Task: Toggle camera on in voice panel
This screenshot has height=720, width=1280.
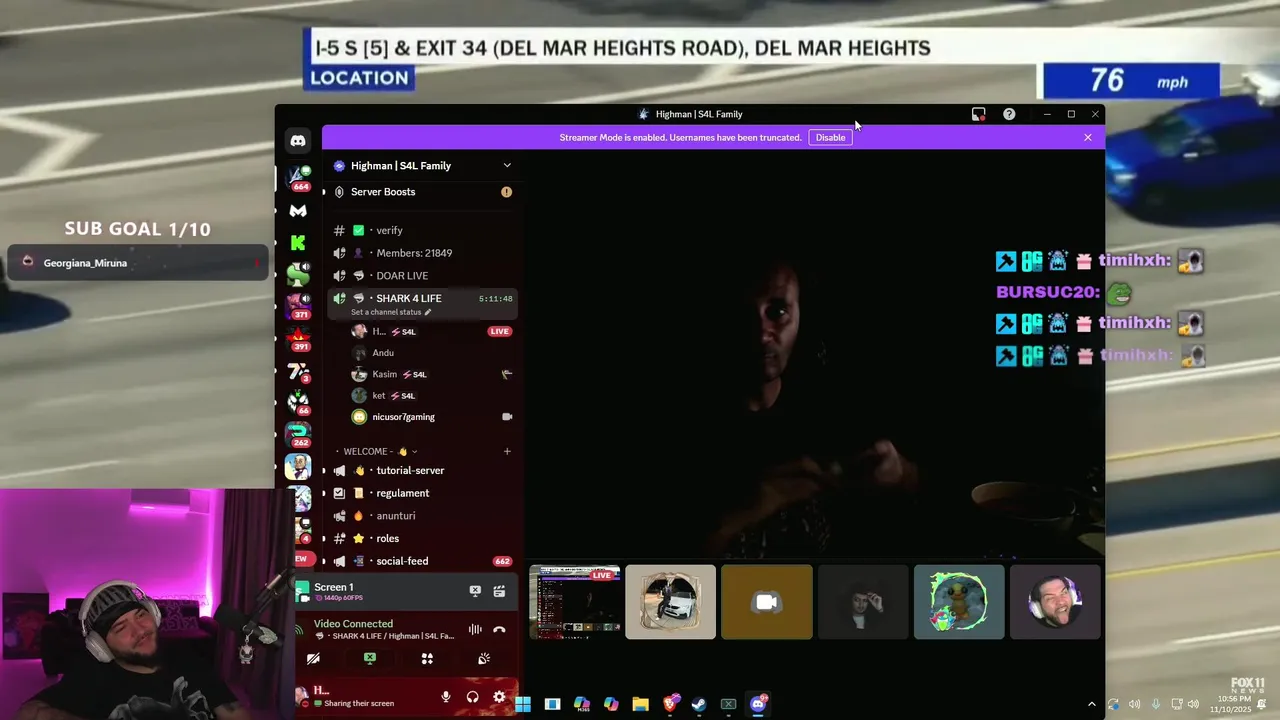Action: 313,658
